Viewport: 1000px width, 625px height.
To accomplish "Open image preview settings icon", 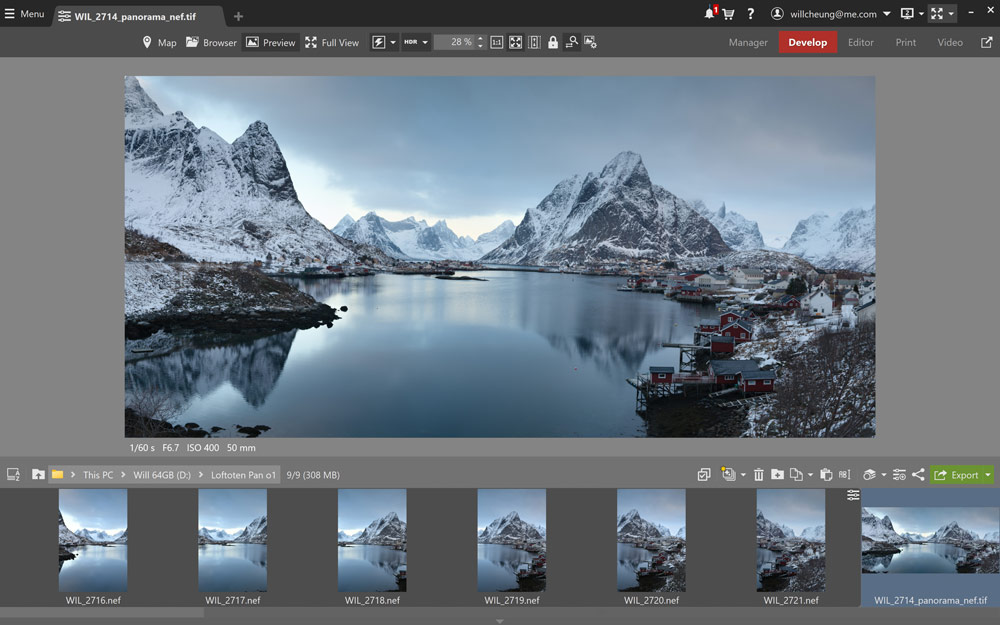I will [x=591, y=42].
